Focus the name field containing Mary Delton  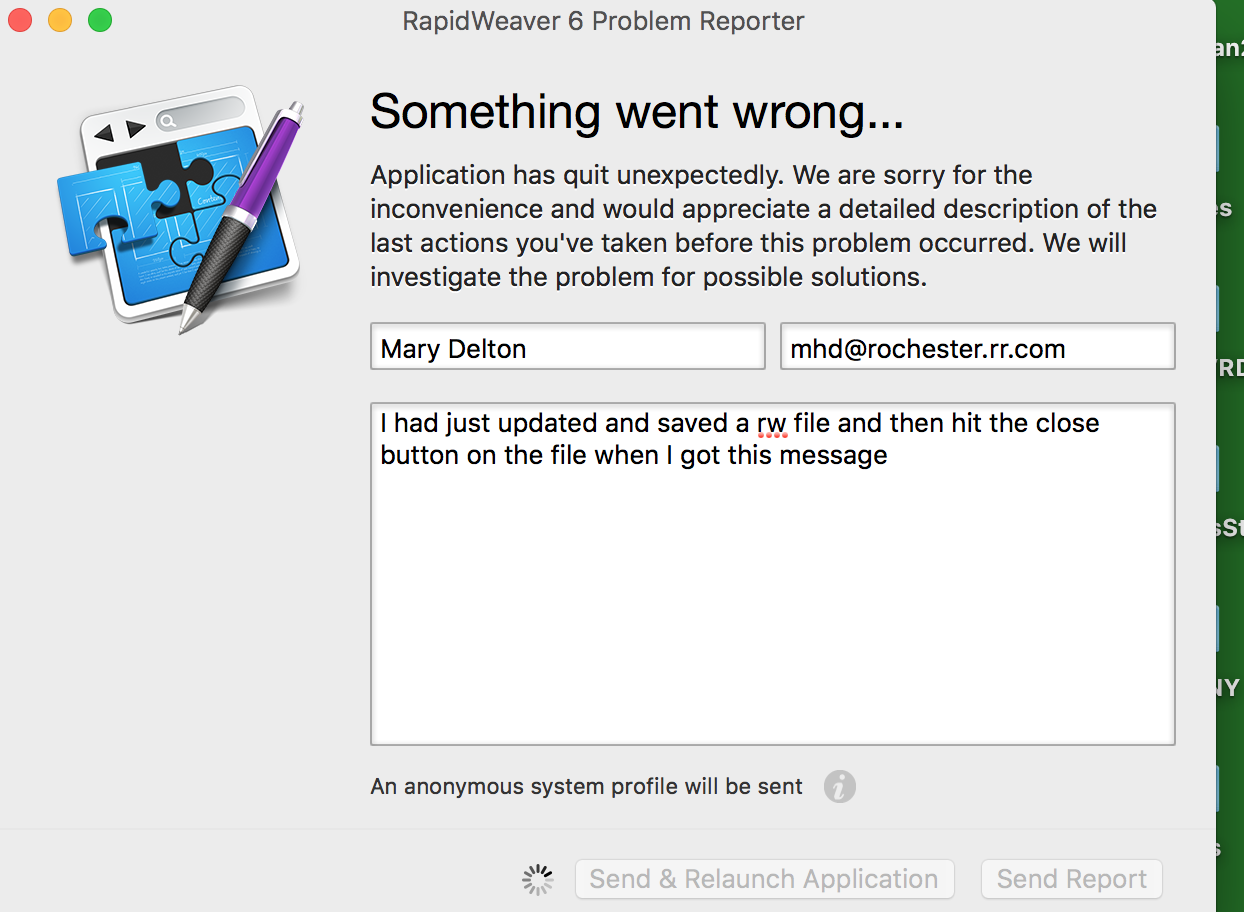567,348
